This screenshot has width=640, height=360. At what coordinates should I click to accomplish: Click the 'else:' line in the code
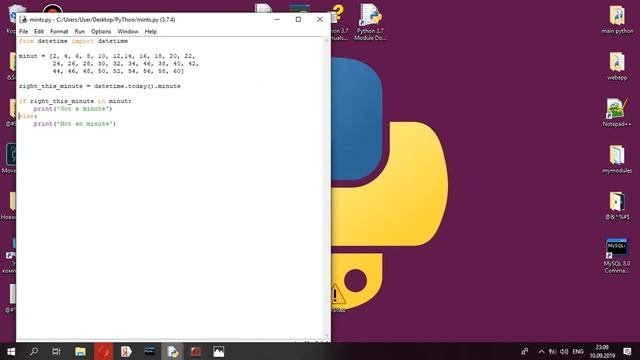coord(28,116)
